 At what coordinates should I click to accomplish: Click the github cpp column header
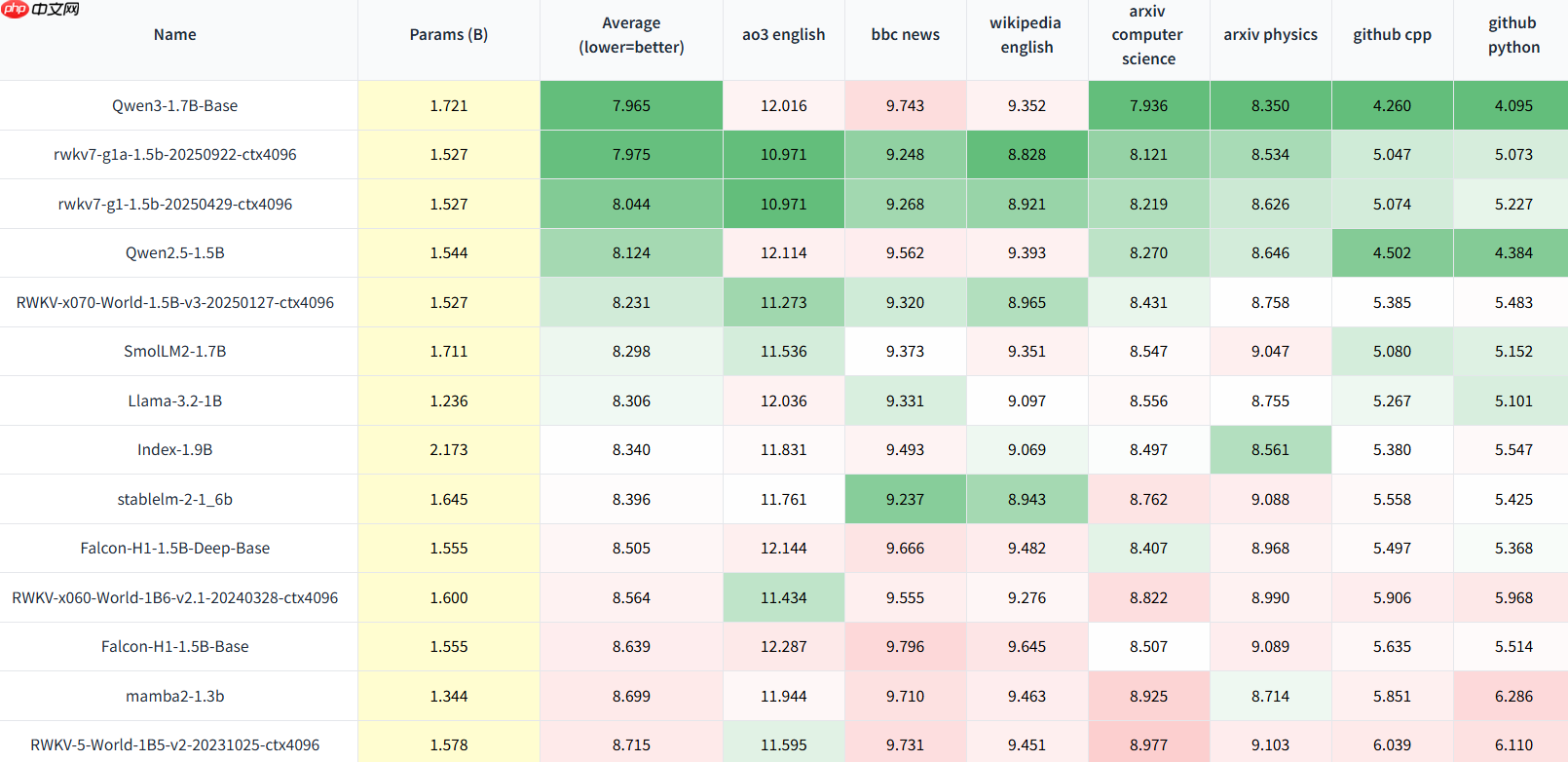(1392, 35)
